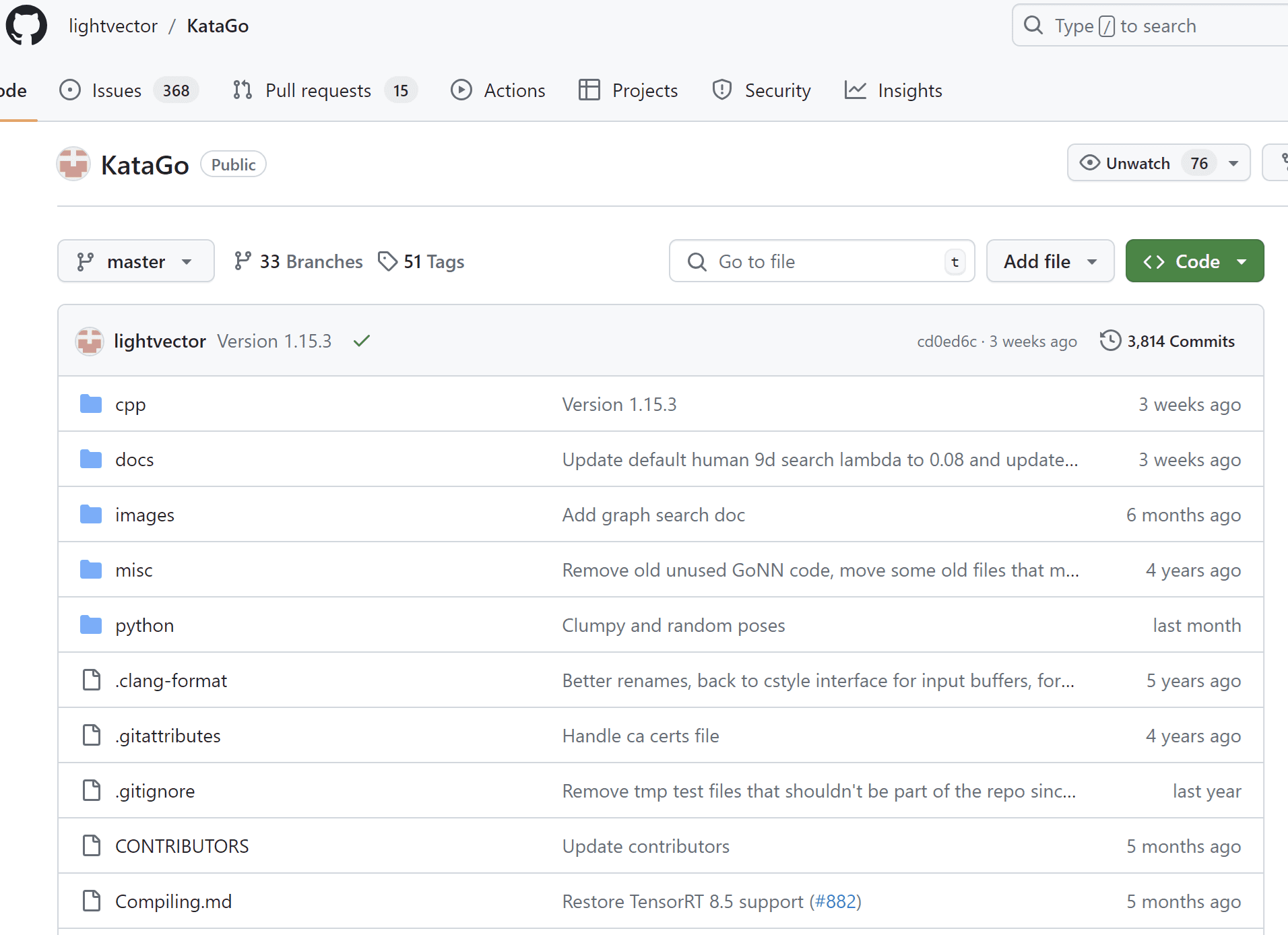
Task: Click the misc folder icon
Action: coord(91,570)
